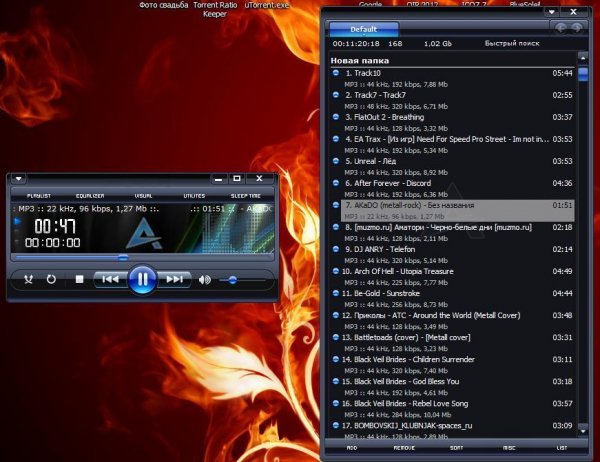Click the blue icon beside Unreal - Лёд
Image resolution: width=600 pixels, height=462 pixels.
tap(336, 161)
